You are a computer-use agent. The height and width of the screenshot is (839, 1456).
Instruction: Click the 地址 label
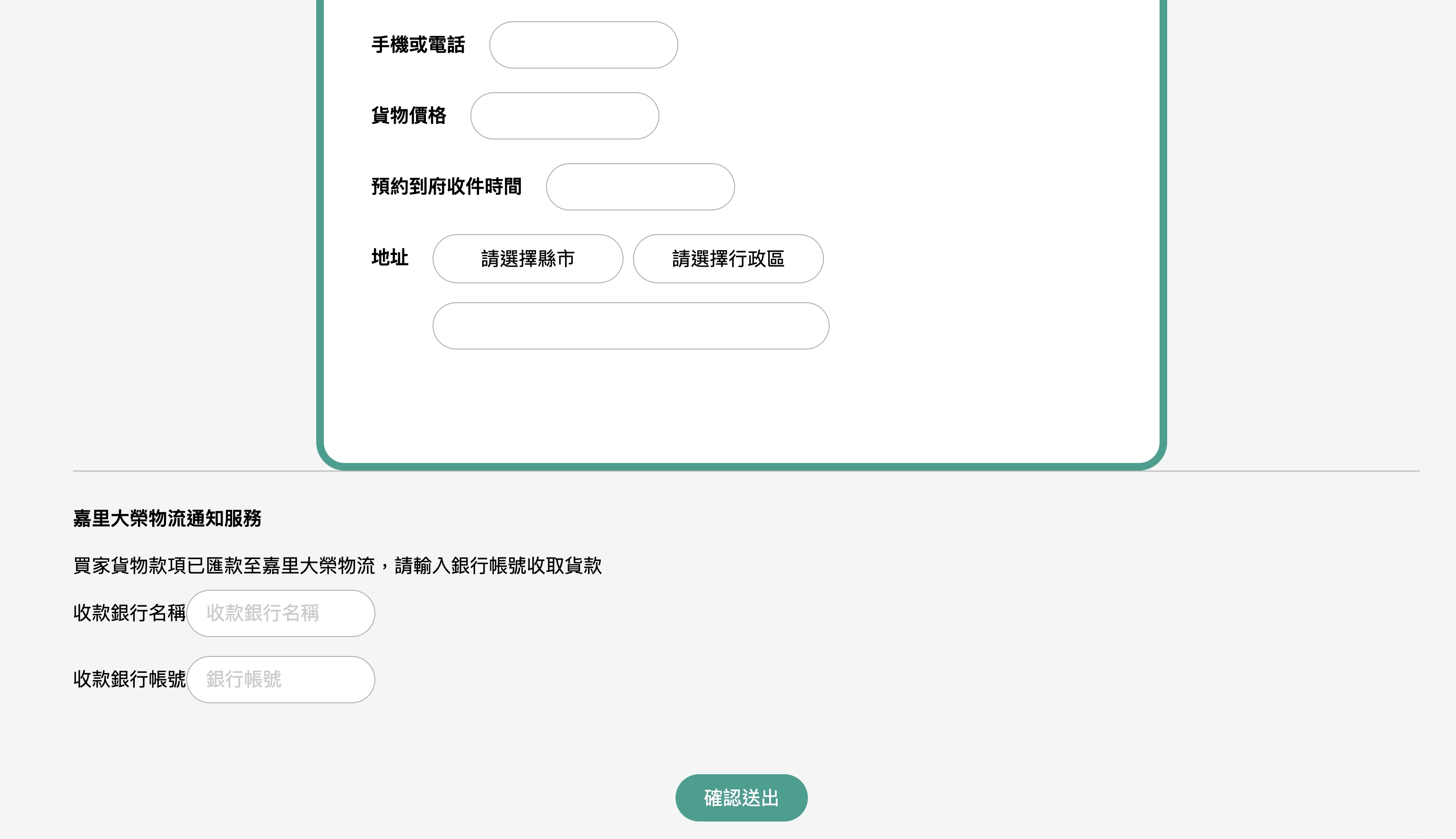point(390,257)
